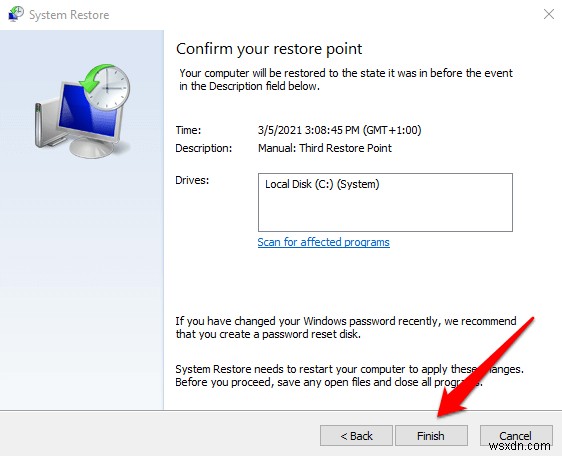Click the 'Confirm your restore point' heading

(x=269, y=49)
